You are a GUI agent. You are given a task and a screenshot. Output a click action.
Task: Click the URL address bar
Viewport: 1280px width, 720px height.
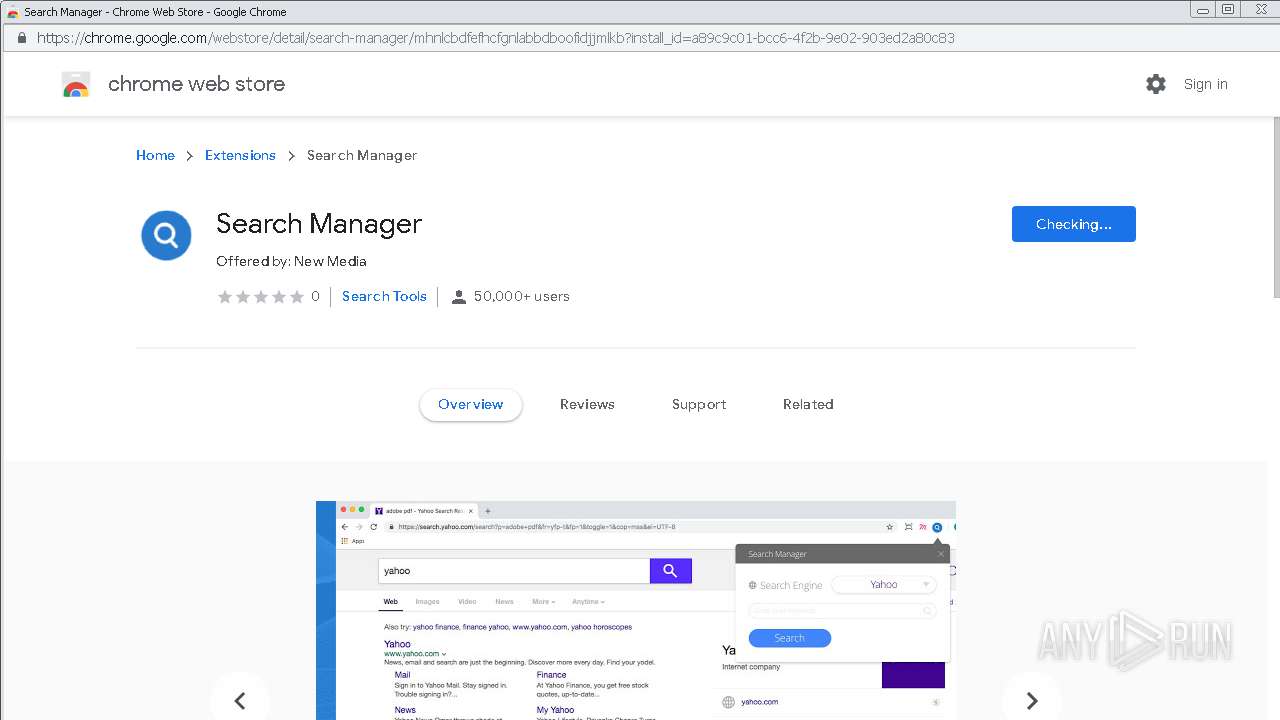(640, 38)
